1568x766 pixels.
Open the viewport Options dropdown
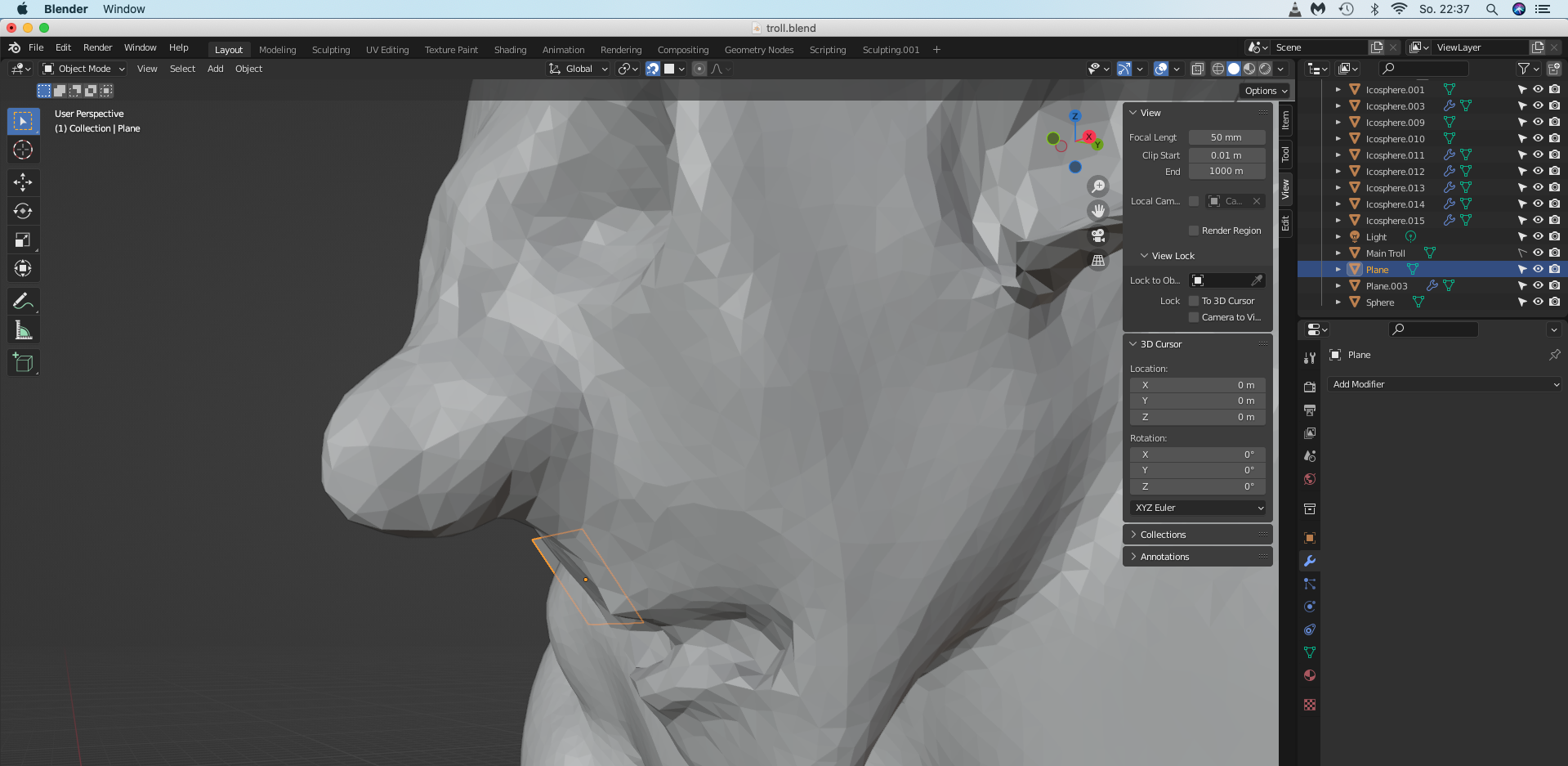point(1266,91)
